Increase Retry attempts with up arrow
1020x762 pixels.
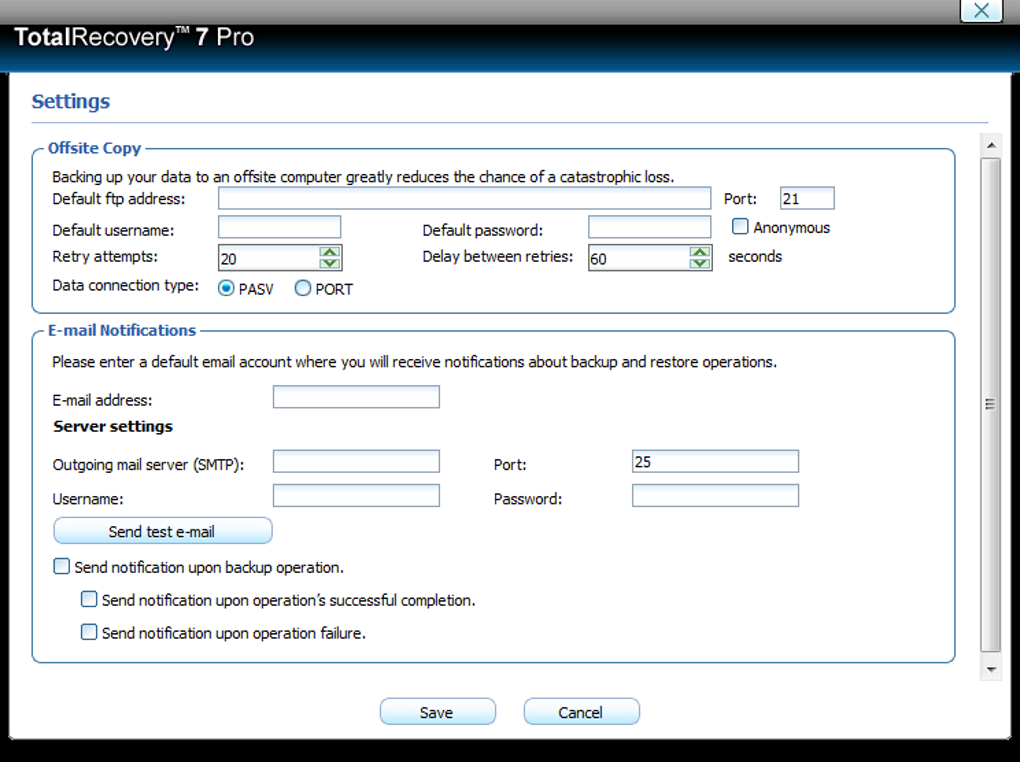[330, 252]
